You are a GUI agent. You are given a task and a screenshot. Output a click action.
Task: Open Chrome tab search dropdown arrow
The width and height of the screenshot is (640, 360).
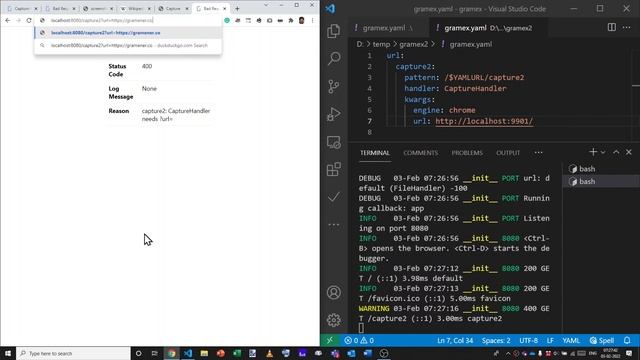point(266,5)
